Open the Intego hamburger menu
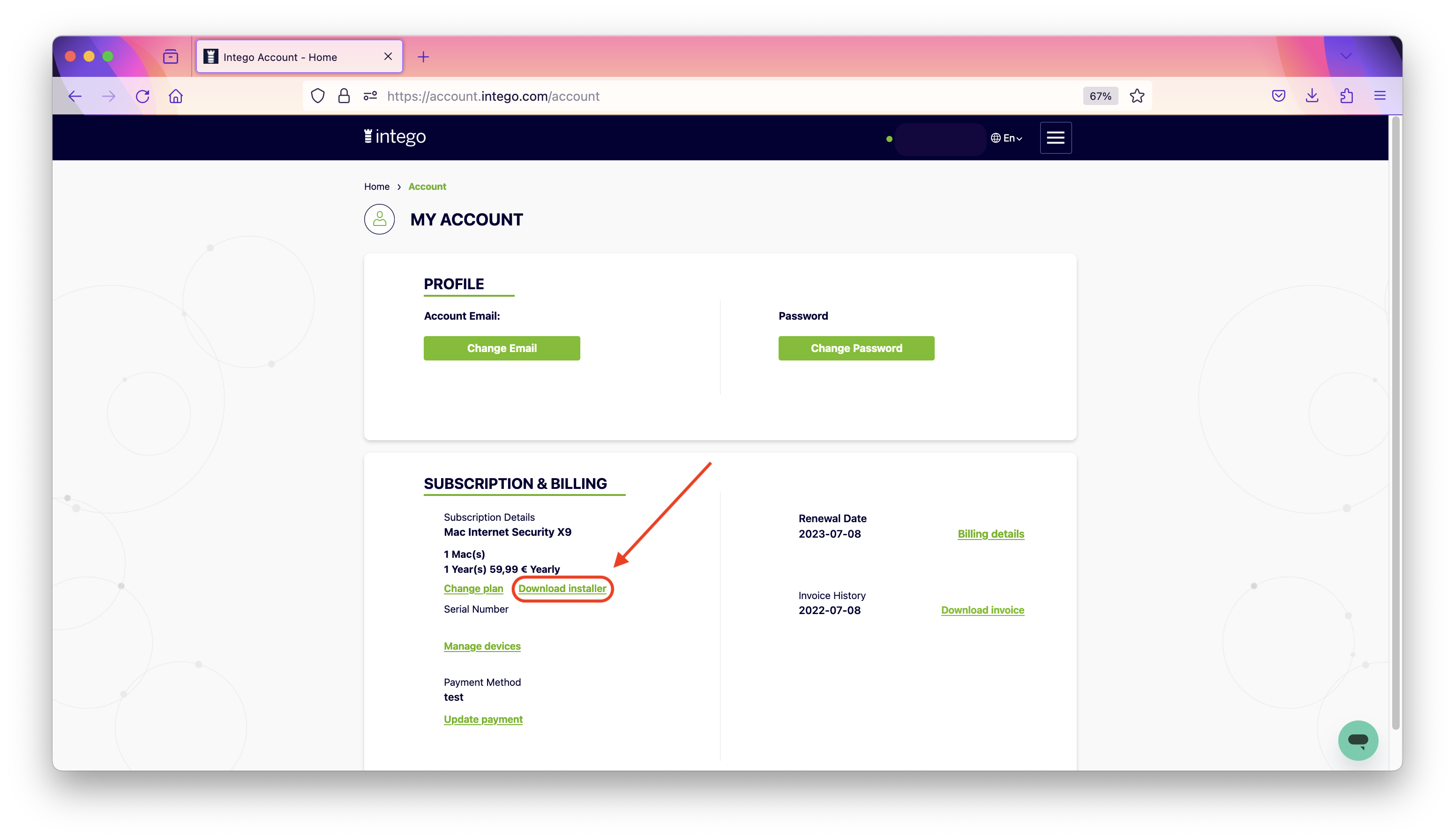1455x840 pixels. [1056, 138]
